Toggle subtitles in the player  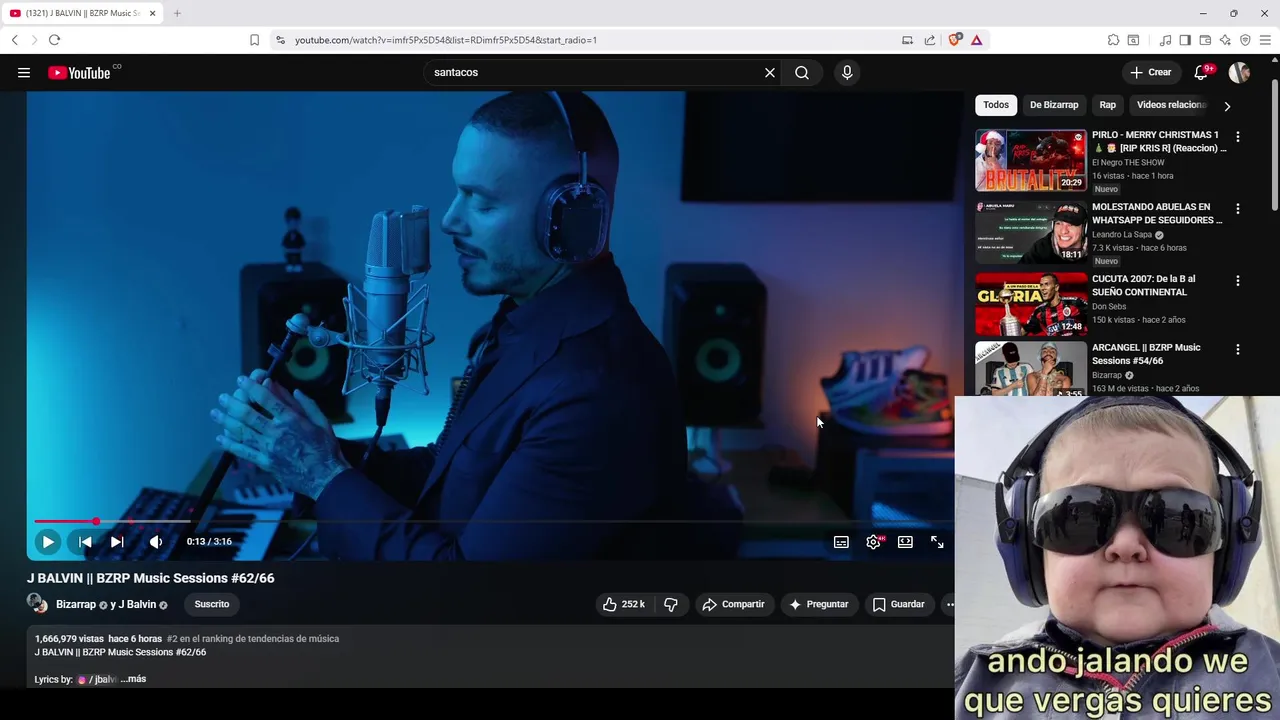pyautogui.click(x=841, y=542)
